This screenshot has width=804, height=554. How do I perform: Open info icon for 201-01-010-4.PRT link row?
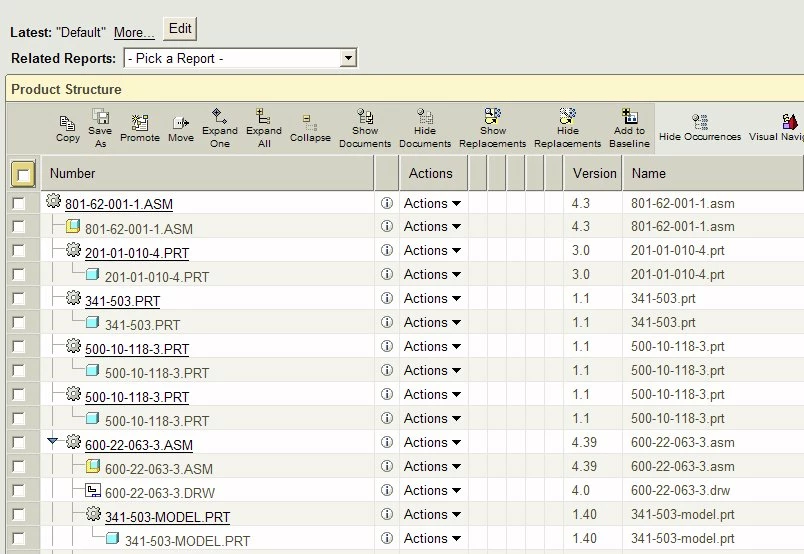point(387,250)
